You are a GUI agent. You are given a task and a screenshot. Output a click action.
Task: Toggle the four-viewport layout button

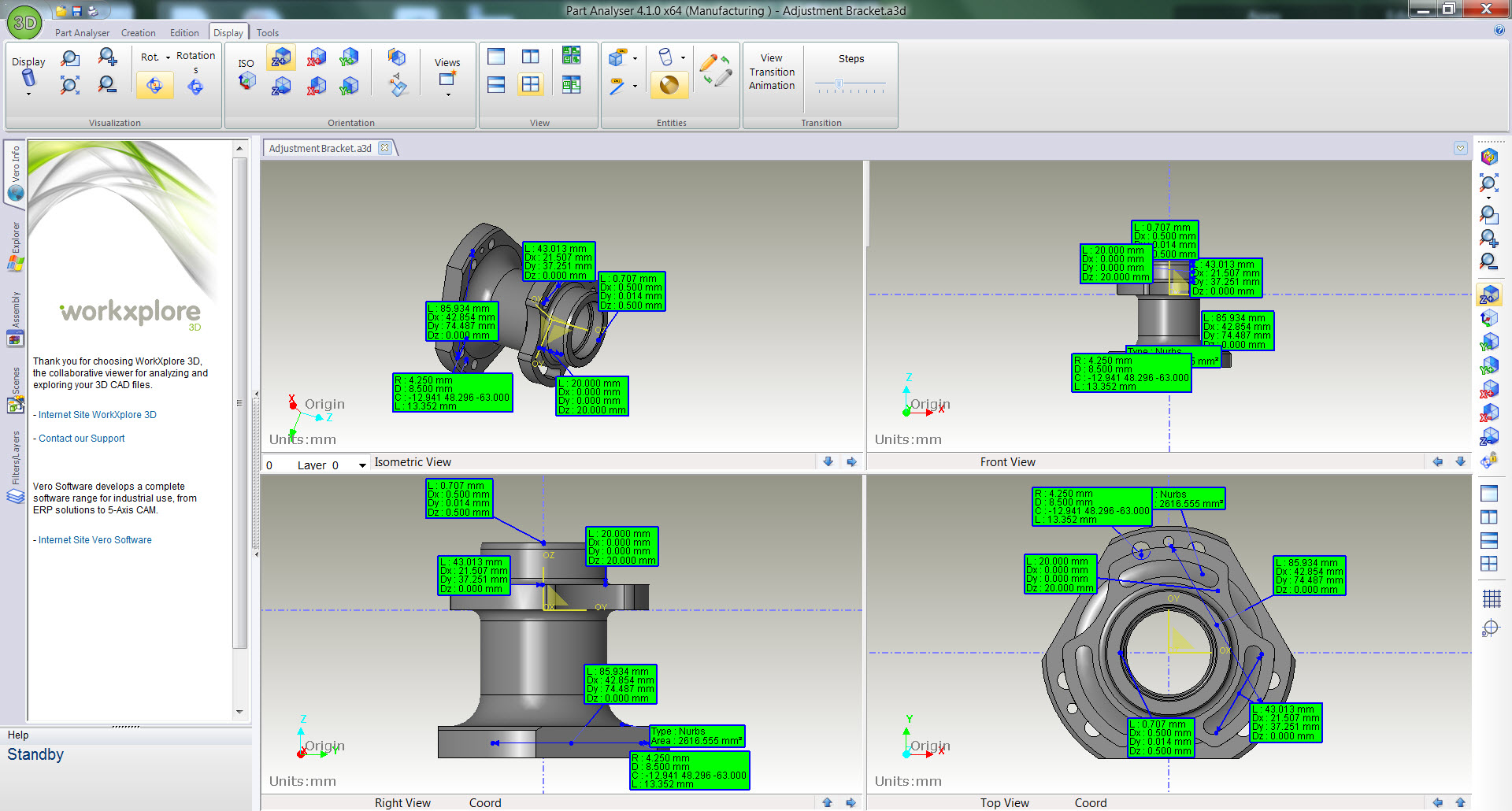[531, 85]
